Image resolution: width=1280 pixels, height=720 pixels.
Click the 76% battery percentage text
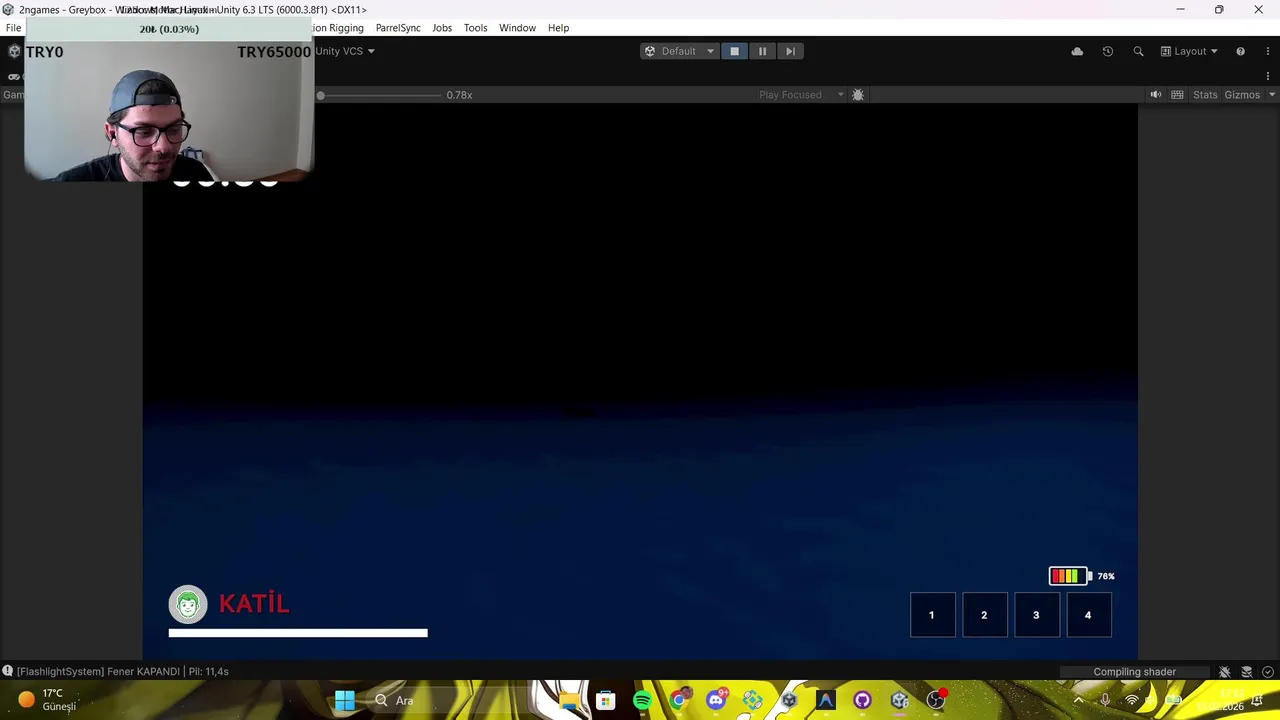pyautogui.click(x=1106, y=576)
